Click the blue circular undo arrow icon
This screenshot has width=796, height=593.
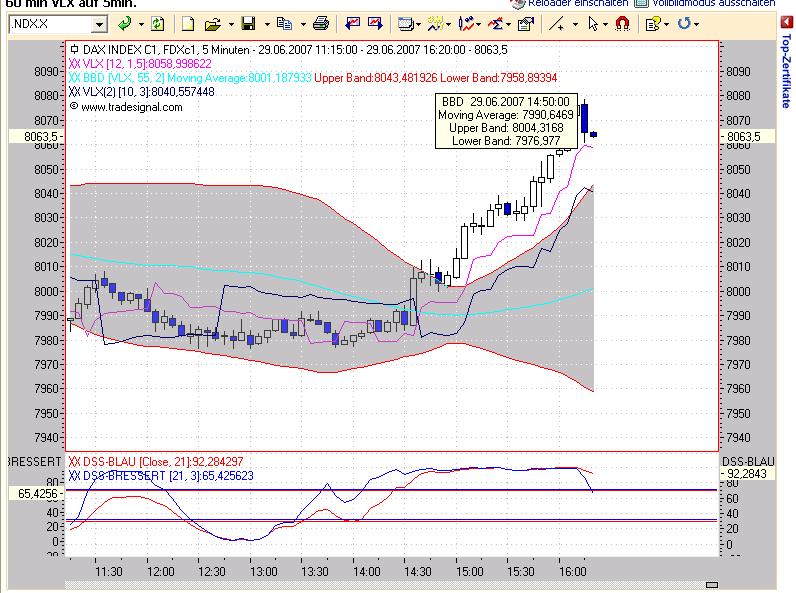684,23
